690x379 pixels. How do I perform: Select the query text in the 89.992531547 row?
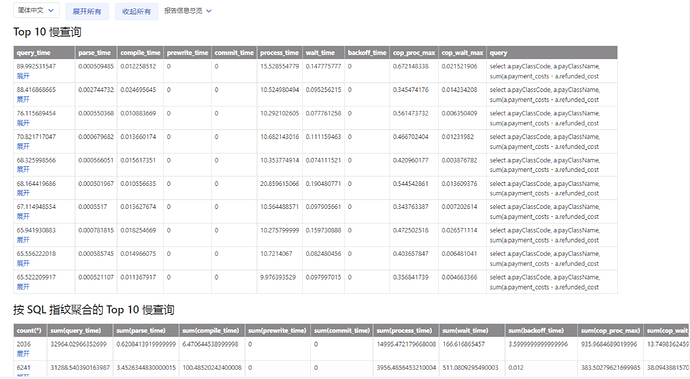[x=545, y=71]
